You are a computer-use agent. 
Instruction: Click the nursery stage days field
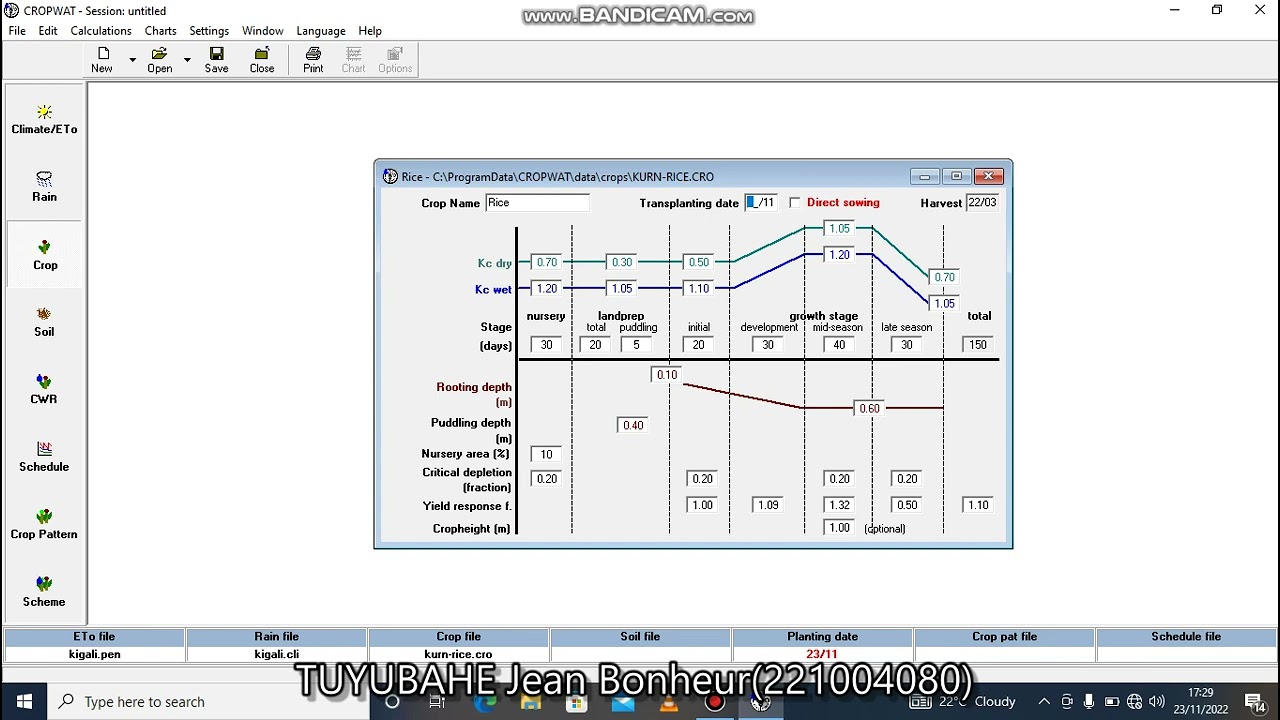coord(547,345)
